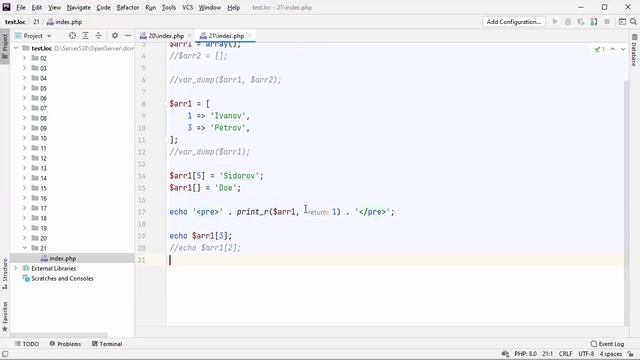Open the View menu
Viewport: 640px width, 360px height.
click(54, 7)
